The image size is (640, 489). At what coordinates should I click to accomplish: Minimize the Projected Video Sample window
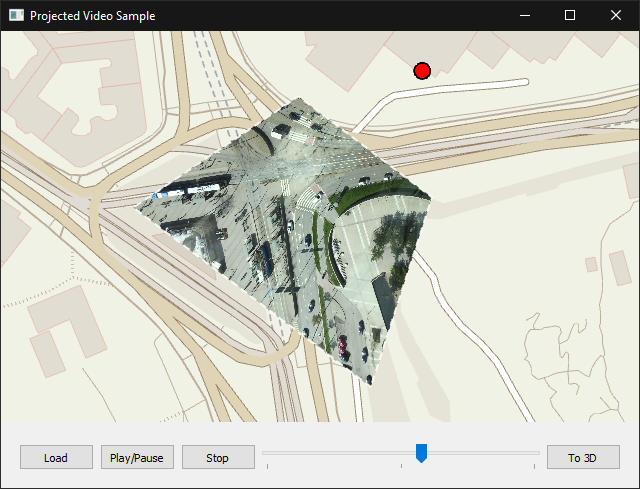[x=524, y=15]
